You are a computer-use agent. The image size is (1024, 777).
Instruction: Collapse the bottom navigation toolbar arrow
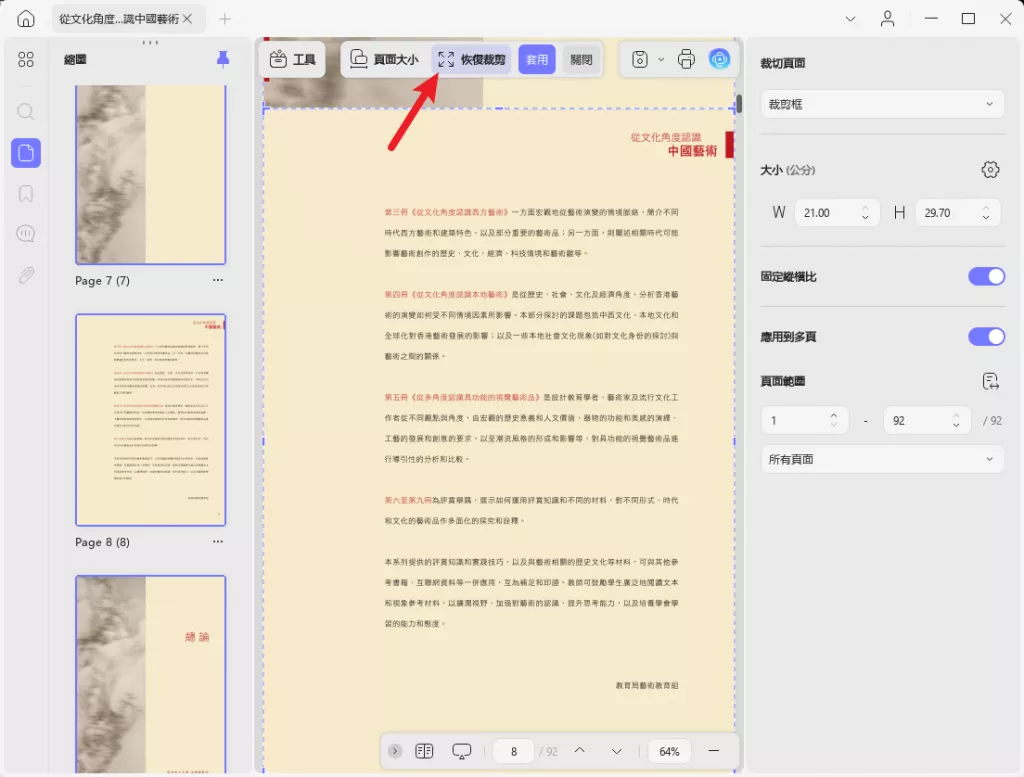[395, 751]
